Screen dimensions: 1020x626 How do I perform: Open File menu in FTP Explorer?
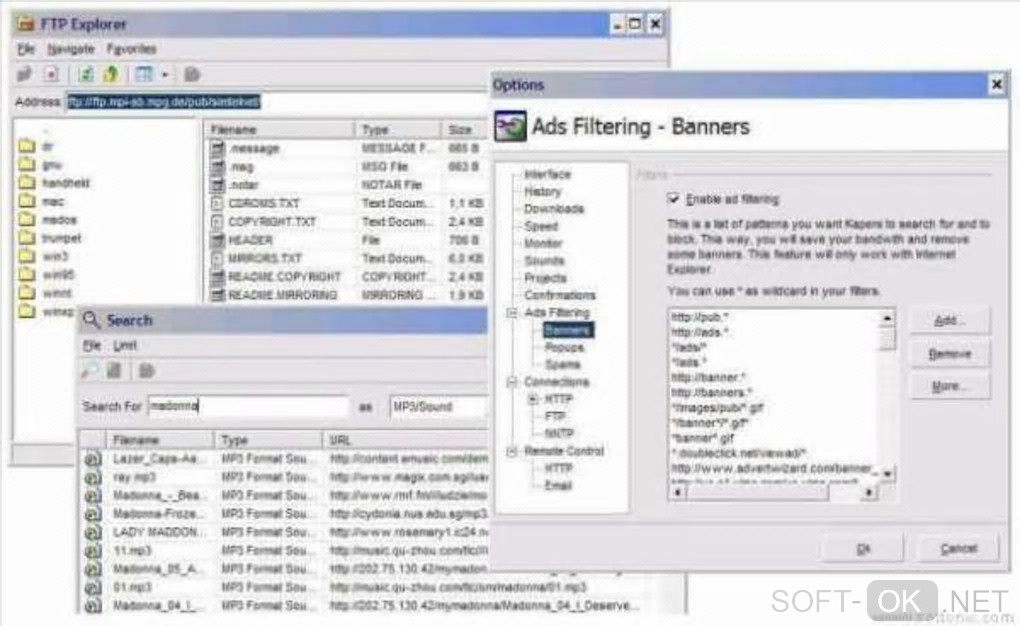[25, 49]
